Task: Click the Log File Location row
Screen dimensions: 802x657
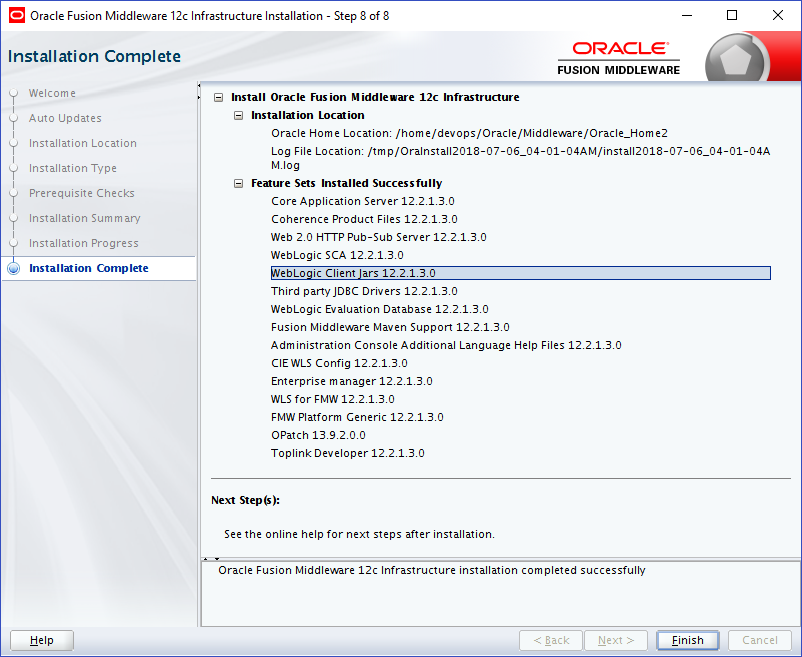Action: pos(521,158)
